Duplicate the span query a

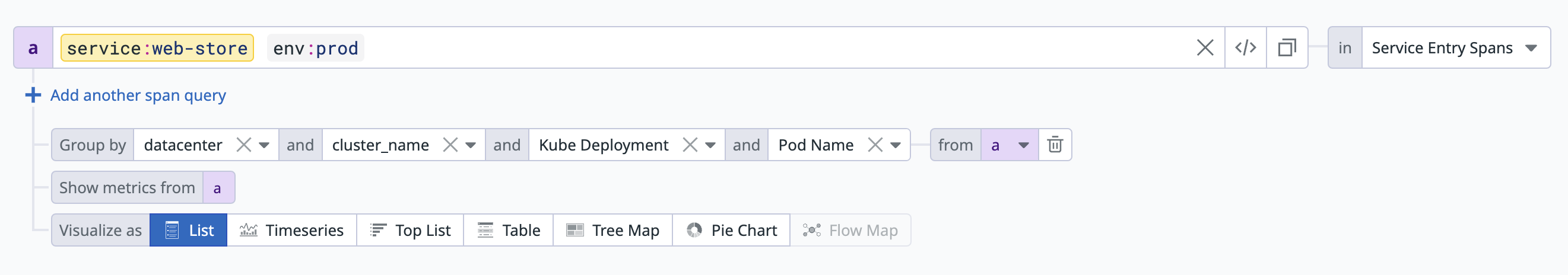point(1287,47)
